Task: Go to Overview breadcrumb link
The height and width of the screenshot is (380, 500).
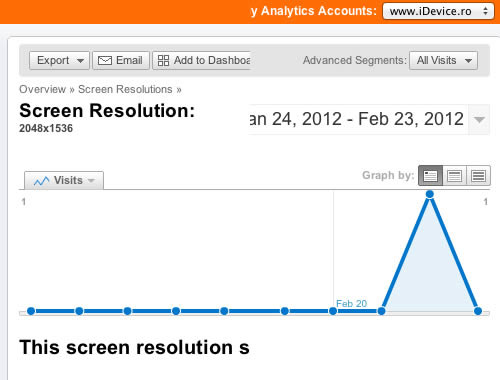Action: coord(42,89)
